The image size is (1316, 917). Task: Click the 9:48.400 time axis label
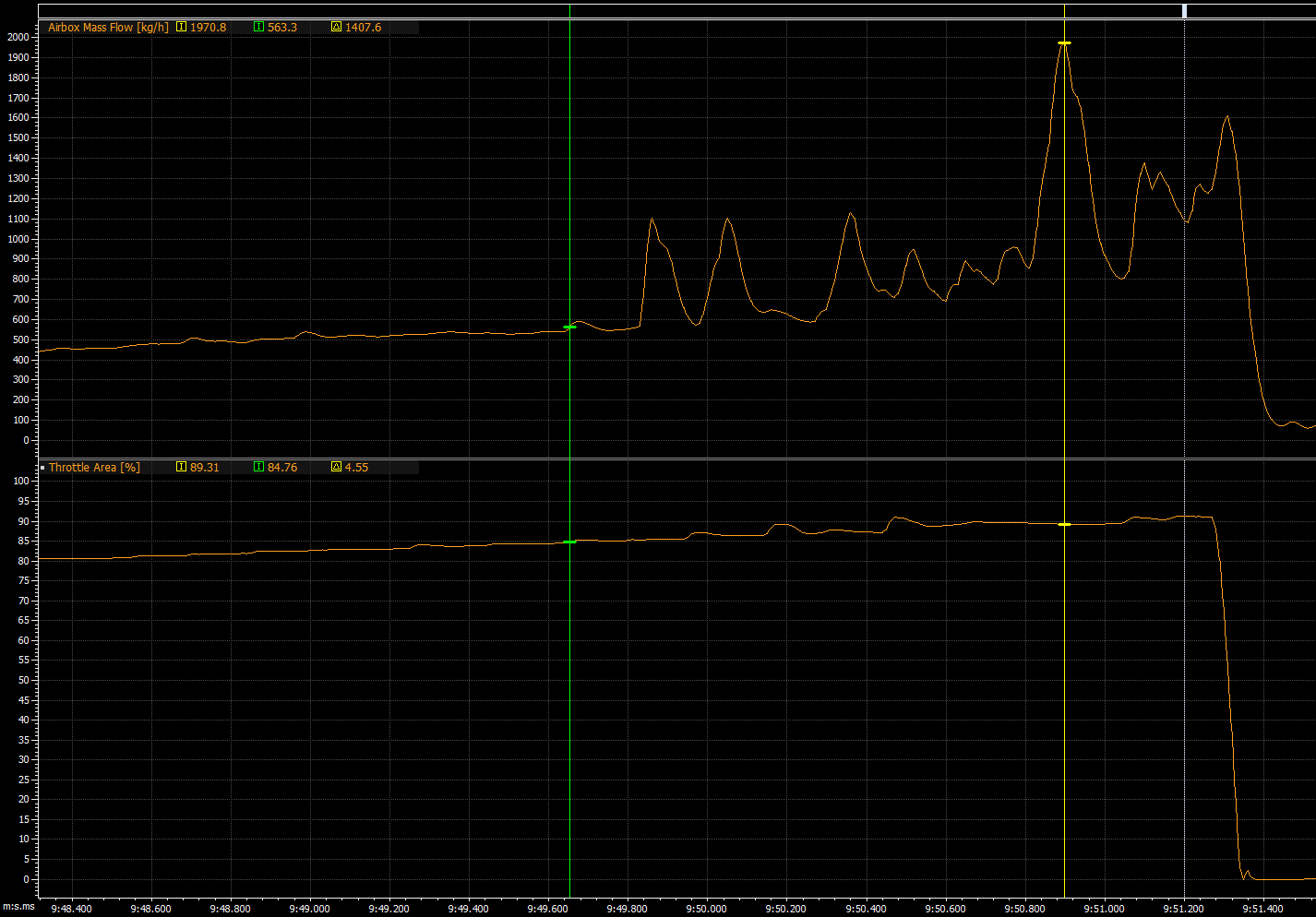pos(71,909)
